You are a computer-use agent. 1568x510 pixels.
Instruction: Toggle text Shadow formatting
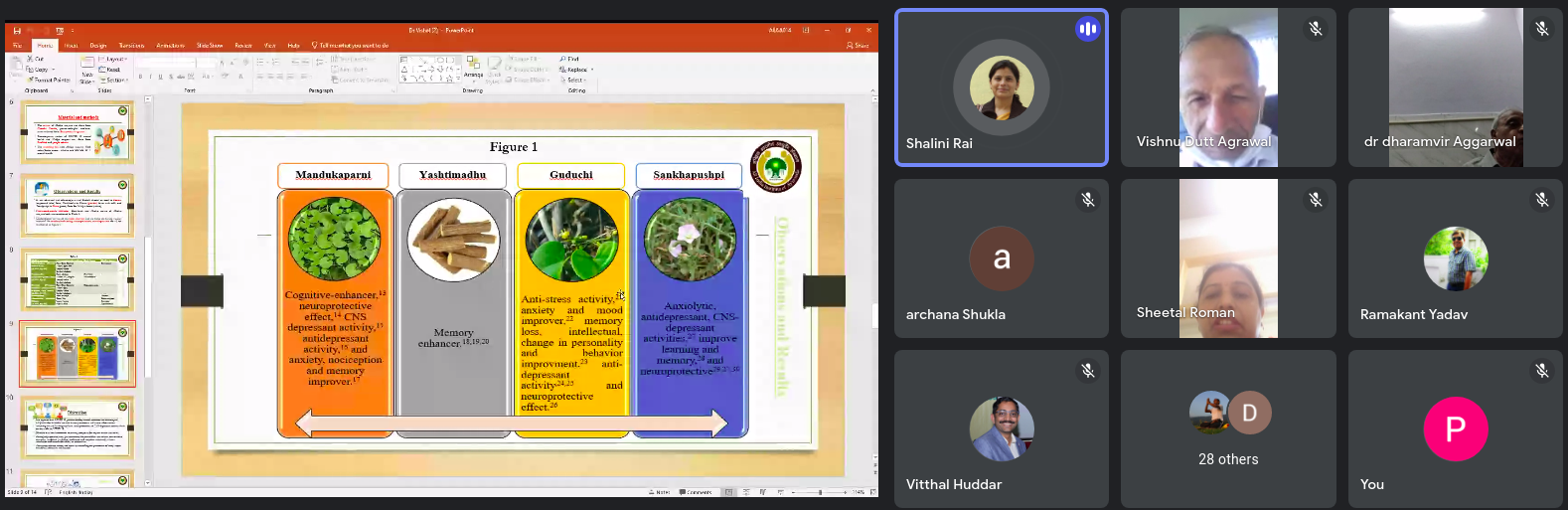171,77
